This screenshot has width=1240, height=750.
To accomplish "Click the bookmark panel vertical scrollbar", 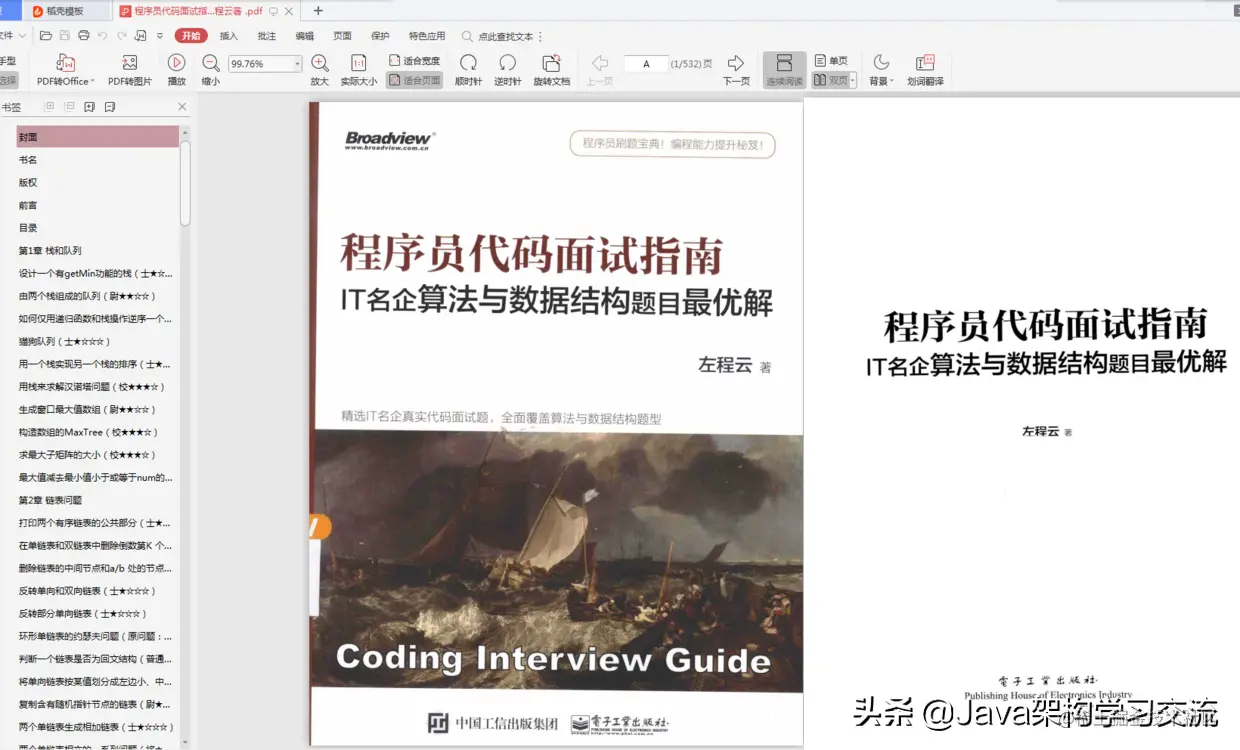I will pyautogui.click(x=185, y=183).
